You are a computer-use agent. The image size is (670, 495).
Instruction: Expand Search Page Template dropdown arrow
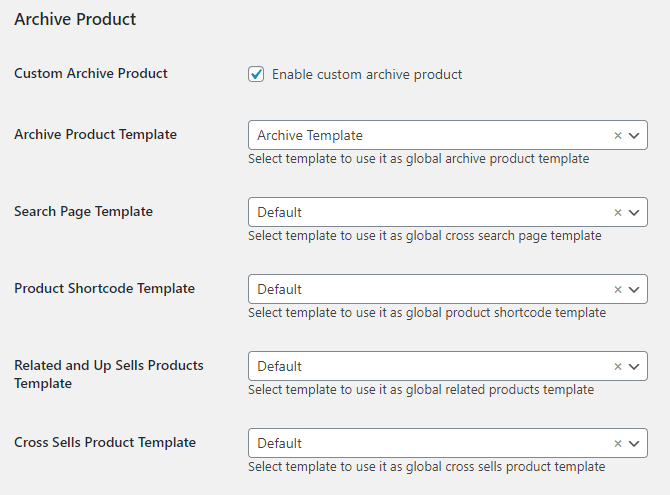pyautogui.click(x=634, y=212)
